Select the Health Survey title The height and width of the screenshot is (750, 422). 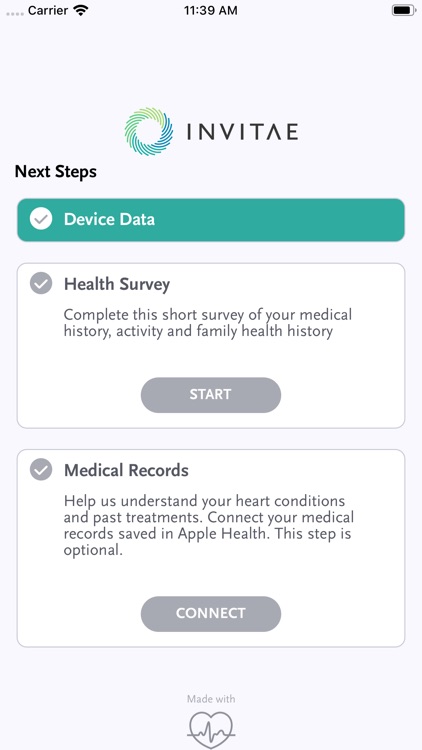point(117,284)
